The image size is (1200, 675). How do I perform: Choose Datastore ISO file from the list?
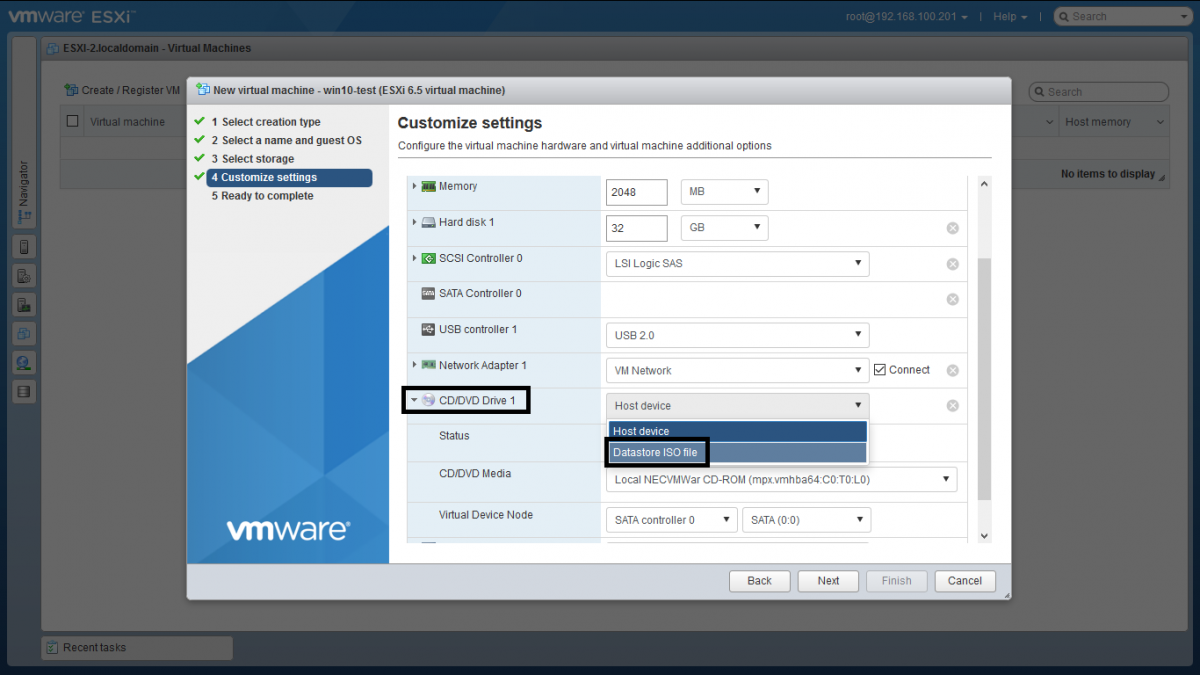tap(738, 452)
